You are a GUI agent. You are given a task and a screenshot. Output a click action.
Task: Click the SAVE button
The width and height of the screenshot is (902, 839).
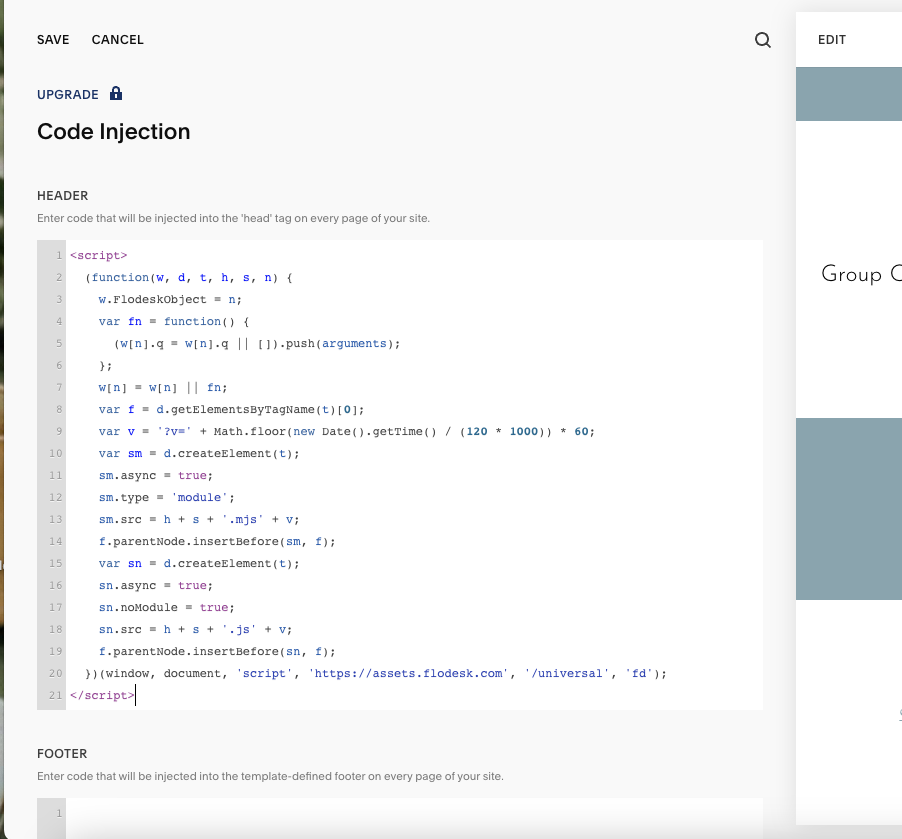point(53,40)
